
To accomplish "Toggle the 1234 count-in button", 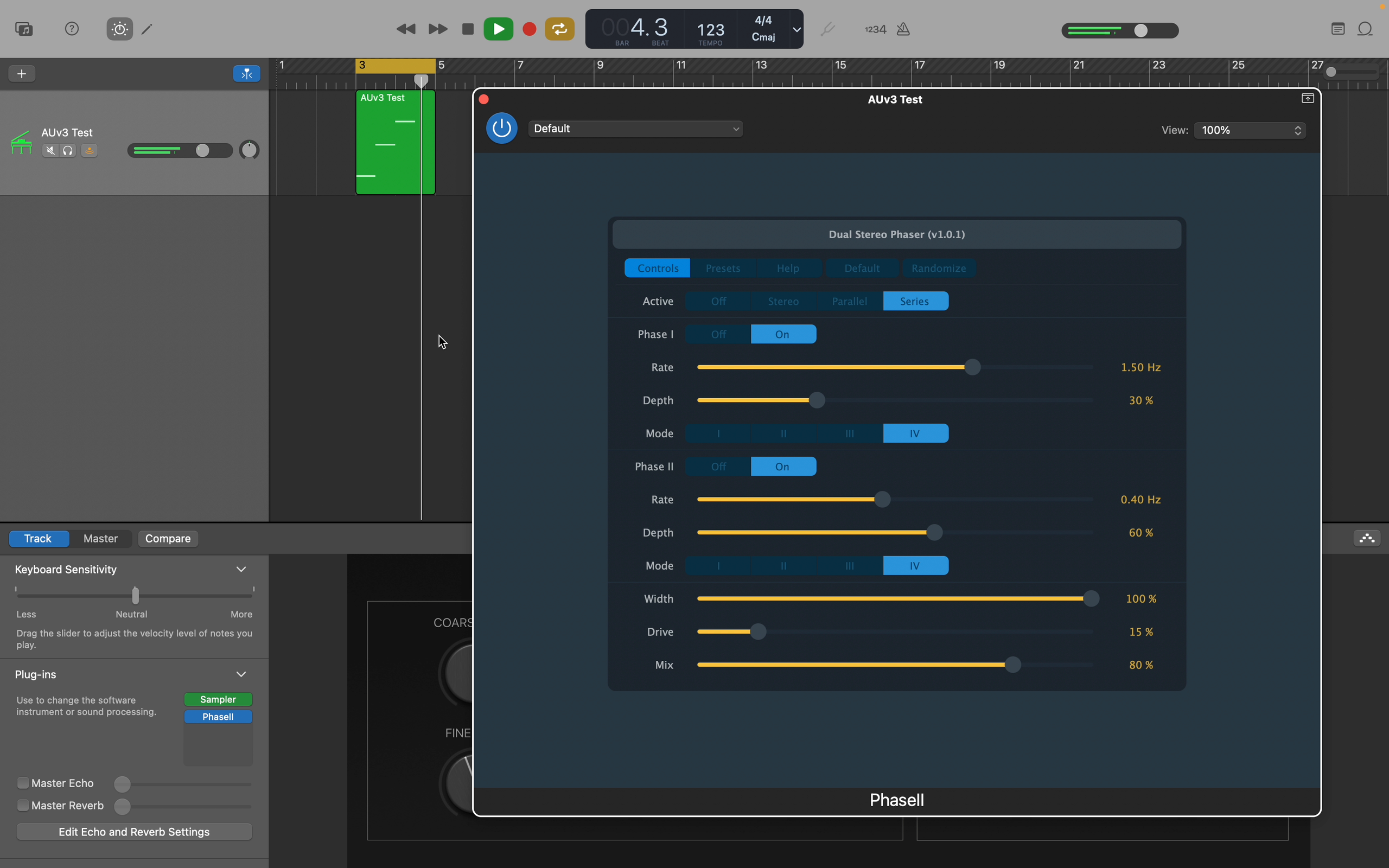I will pos(875,29).
